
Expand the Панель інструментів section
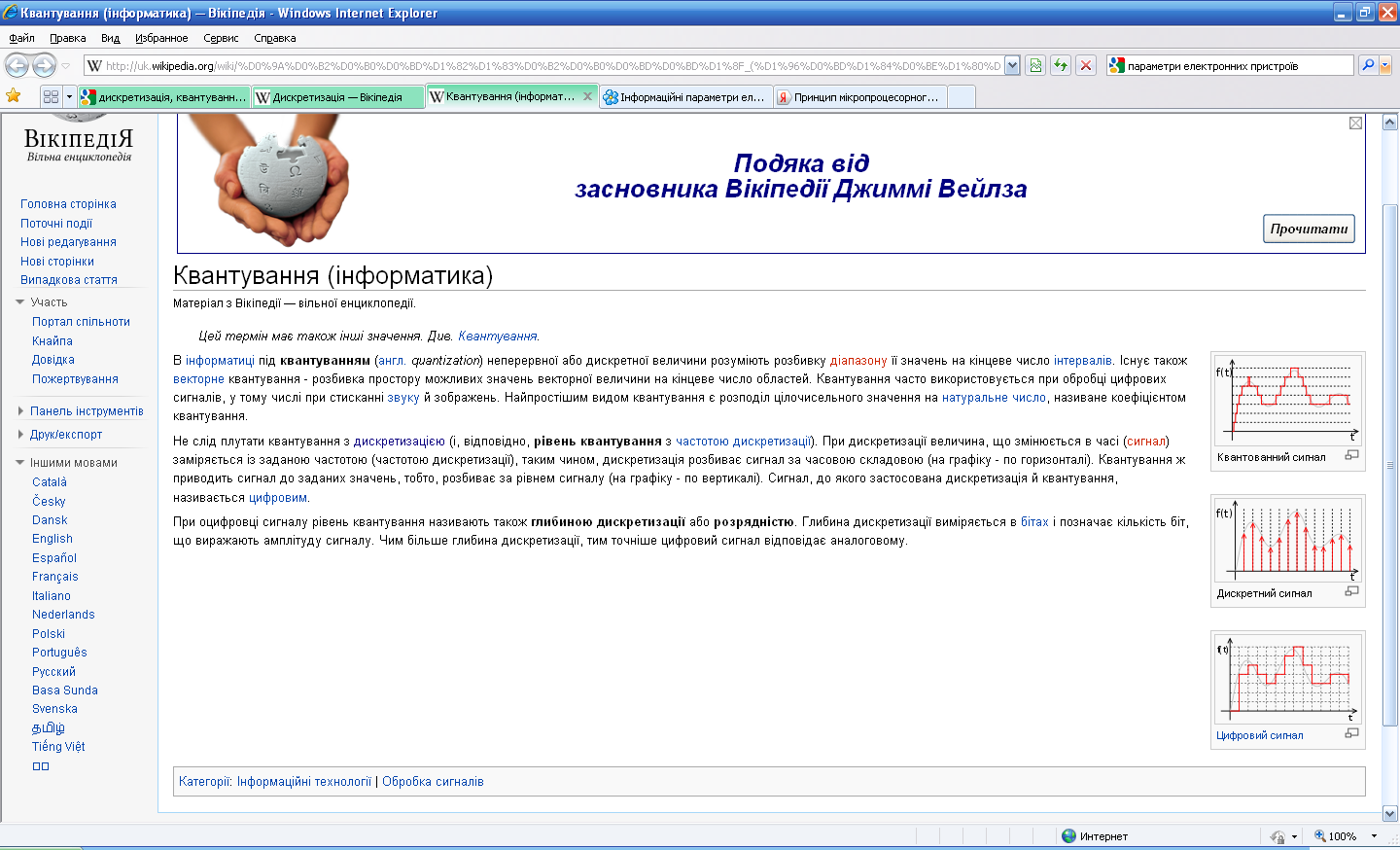(20, 411)
